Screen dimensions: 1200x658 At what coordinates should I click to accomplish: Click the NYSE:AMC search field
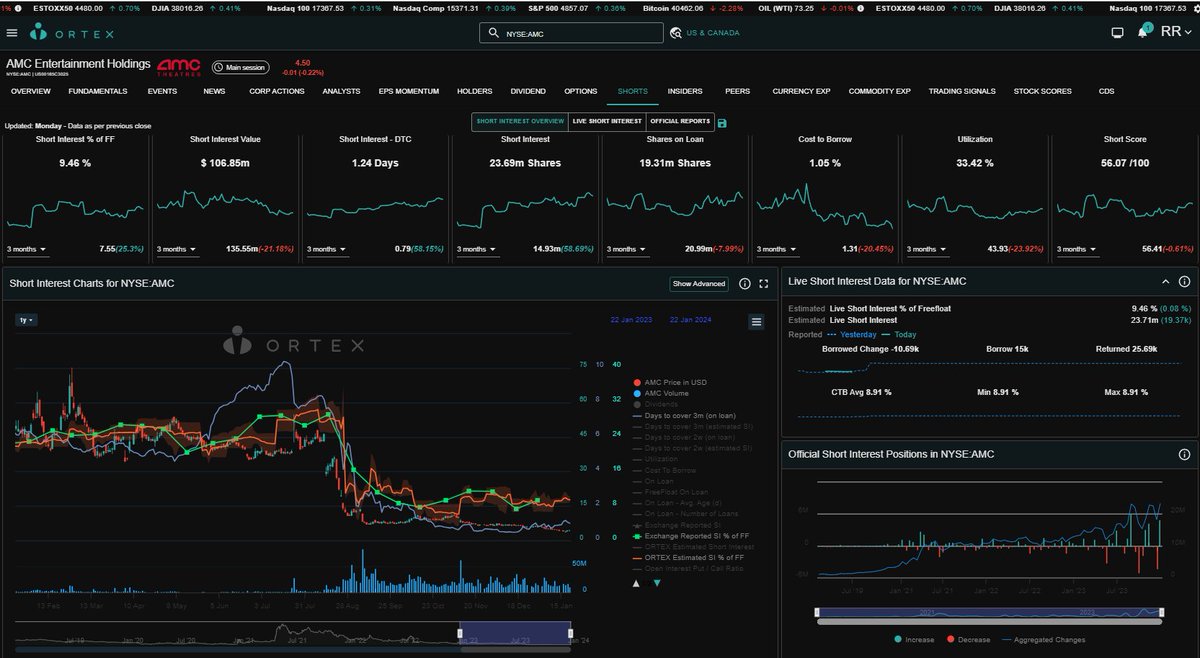tap(571, 33)
